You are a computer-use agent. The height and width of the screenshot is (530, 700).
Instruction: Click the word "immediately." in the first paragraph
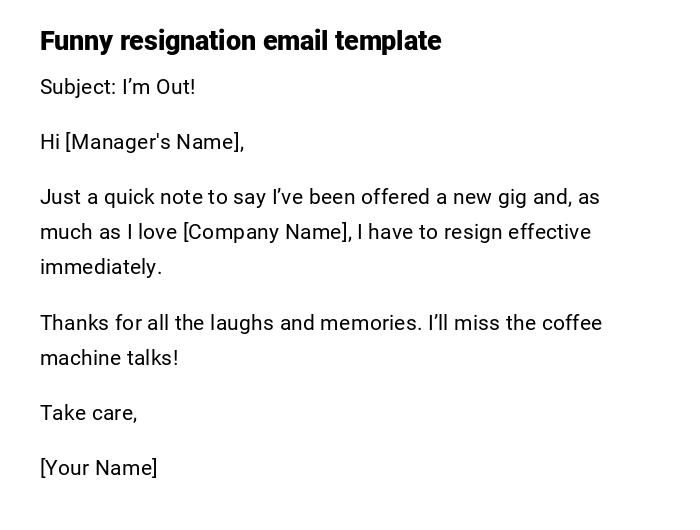pyautogui.click(x=100, y=267)
